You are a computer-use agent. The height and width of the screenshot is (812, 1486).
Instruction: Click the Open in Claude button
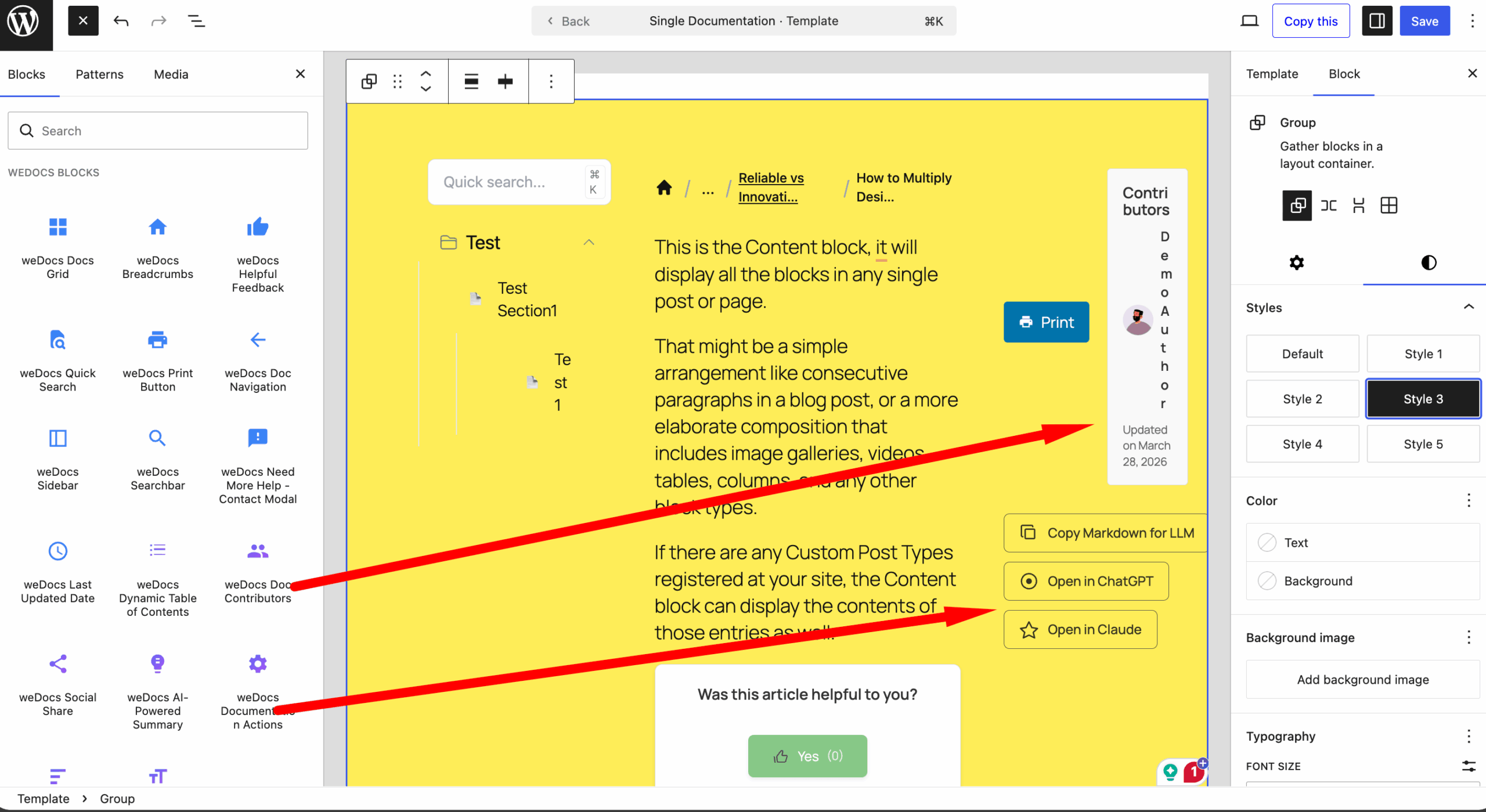point(1080,629)
